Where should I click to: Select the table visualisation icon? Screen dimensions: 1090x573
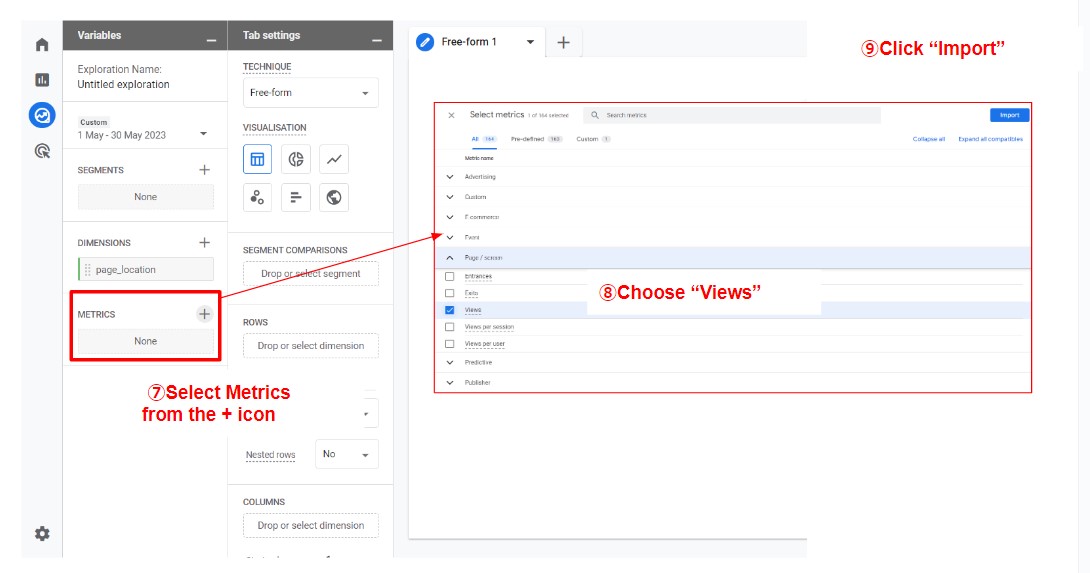(257, 159)
